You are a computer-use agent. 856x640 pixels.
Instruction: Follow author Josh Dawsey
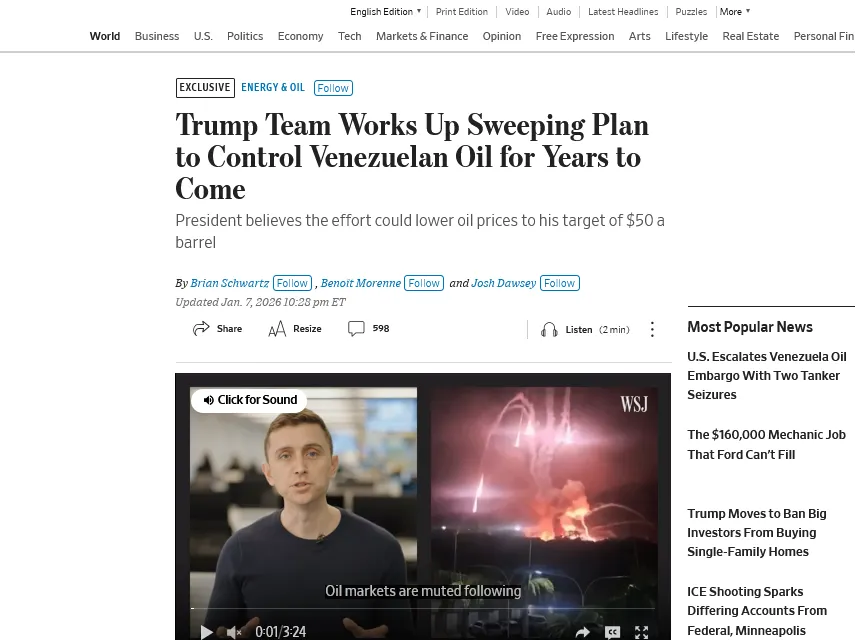[x=560, y=283]
